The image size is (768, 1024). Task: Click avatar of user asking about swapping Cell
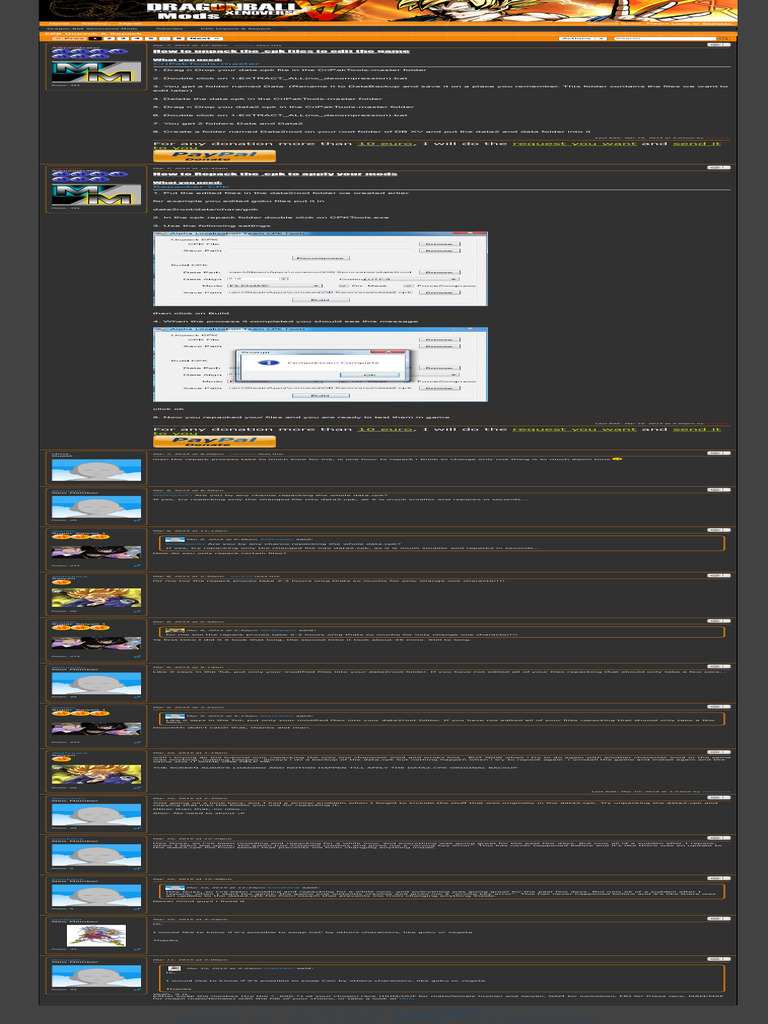click(96, 935)
